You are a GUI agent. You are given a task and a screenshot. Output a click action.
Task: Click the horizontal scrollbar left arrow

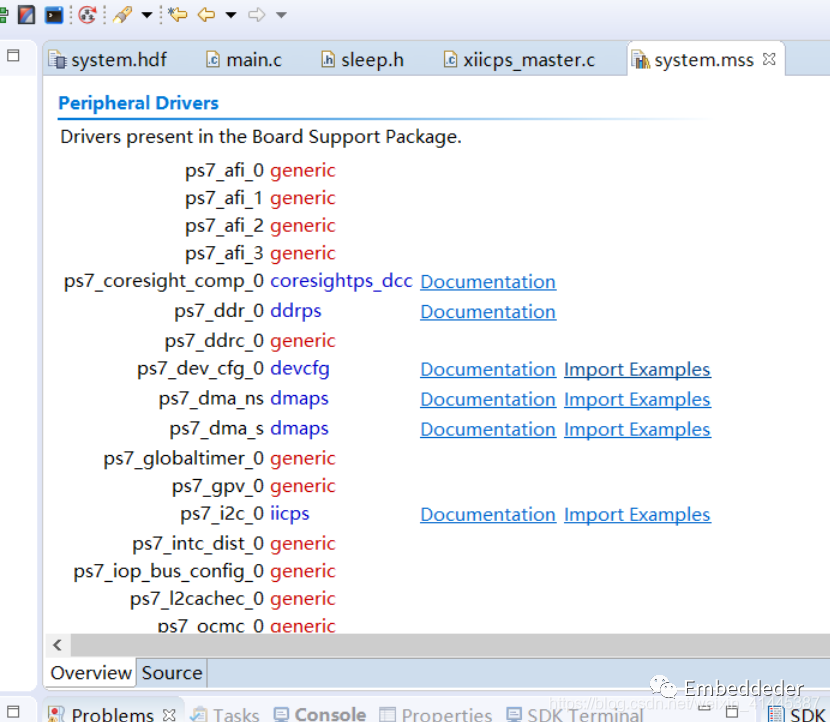tap(57, 645)
